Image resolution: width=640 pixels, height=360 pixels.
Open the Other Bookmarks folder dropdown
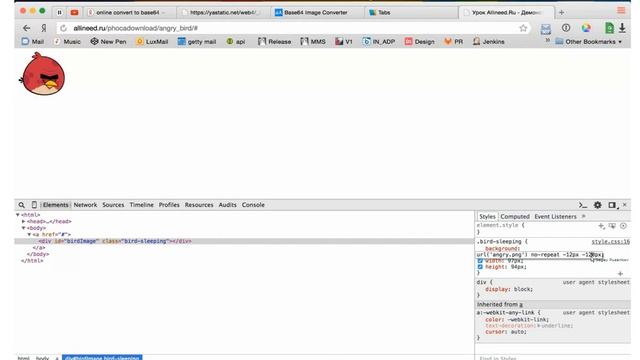(589, 42)
